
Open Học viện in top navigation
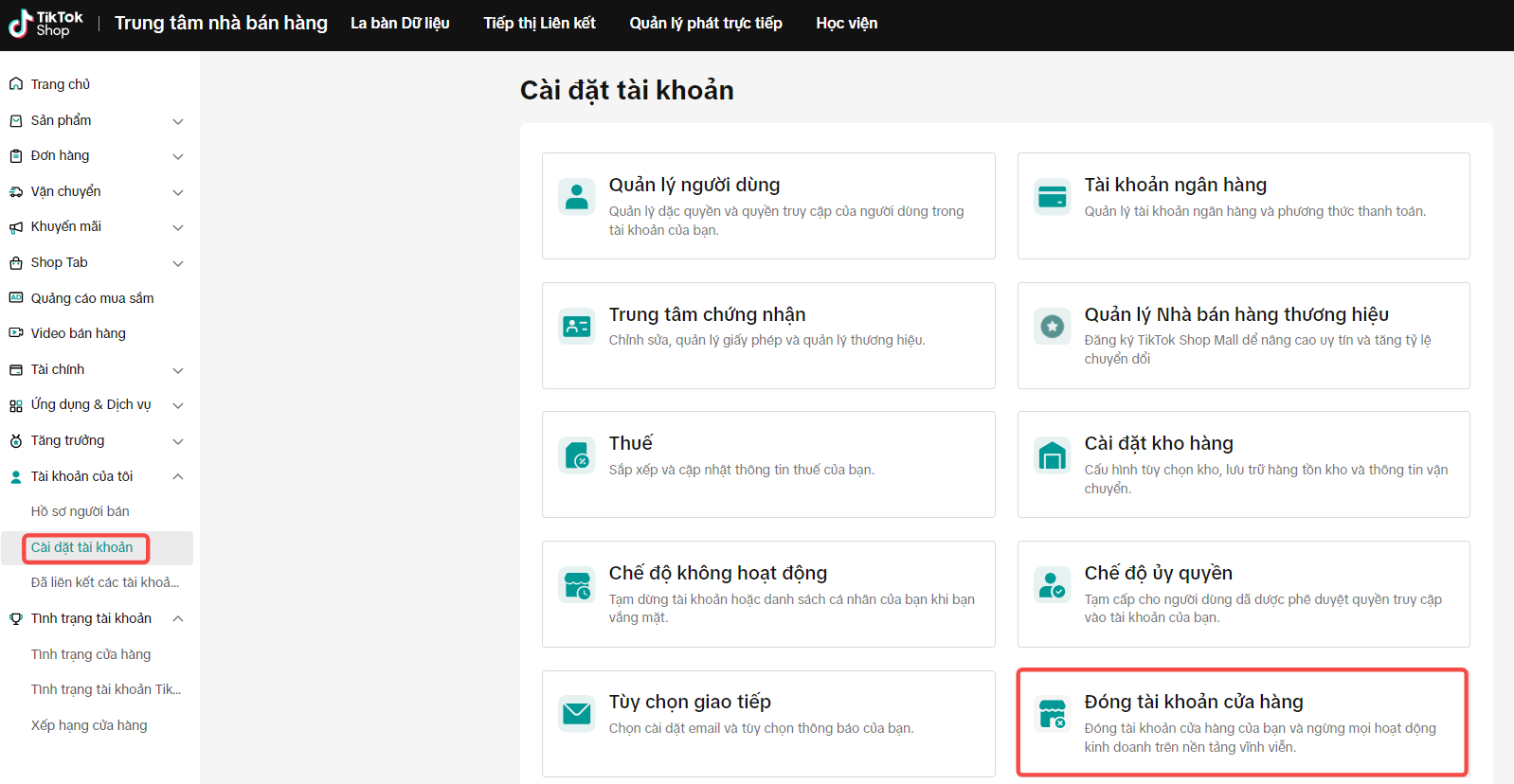[x=847, y=23]
